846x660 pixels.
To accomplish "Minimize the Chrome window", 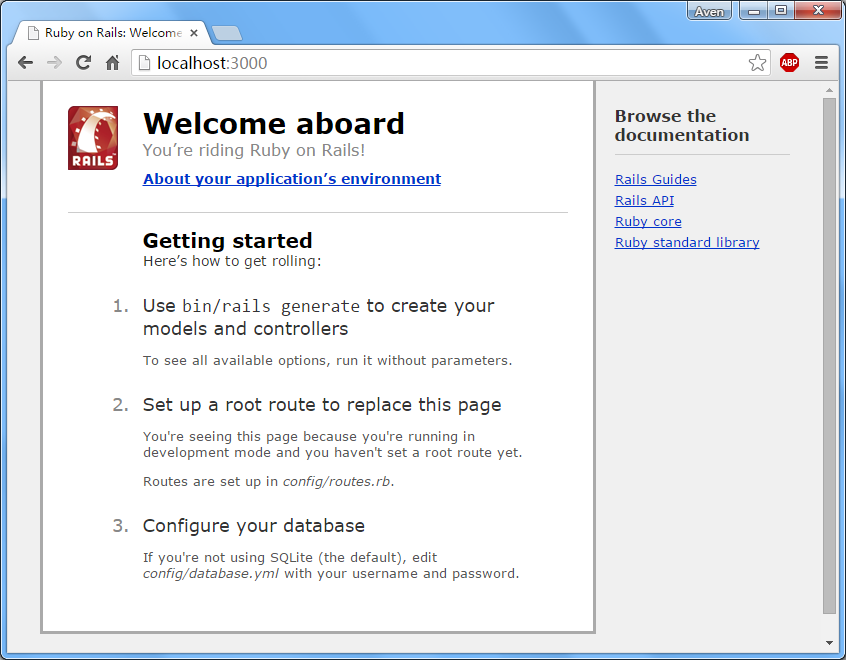I will click(x=754, y=11).
